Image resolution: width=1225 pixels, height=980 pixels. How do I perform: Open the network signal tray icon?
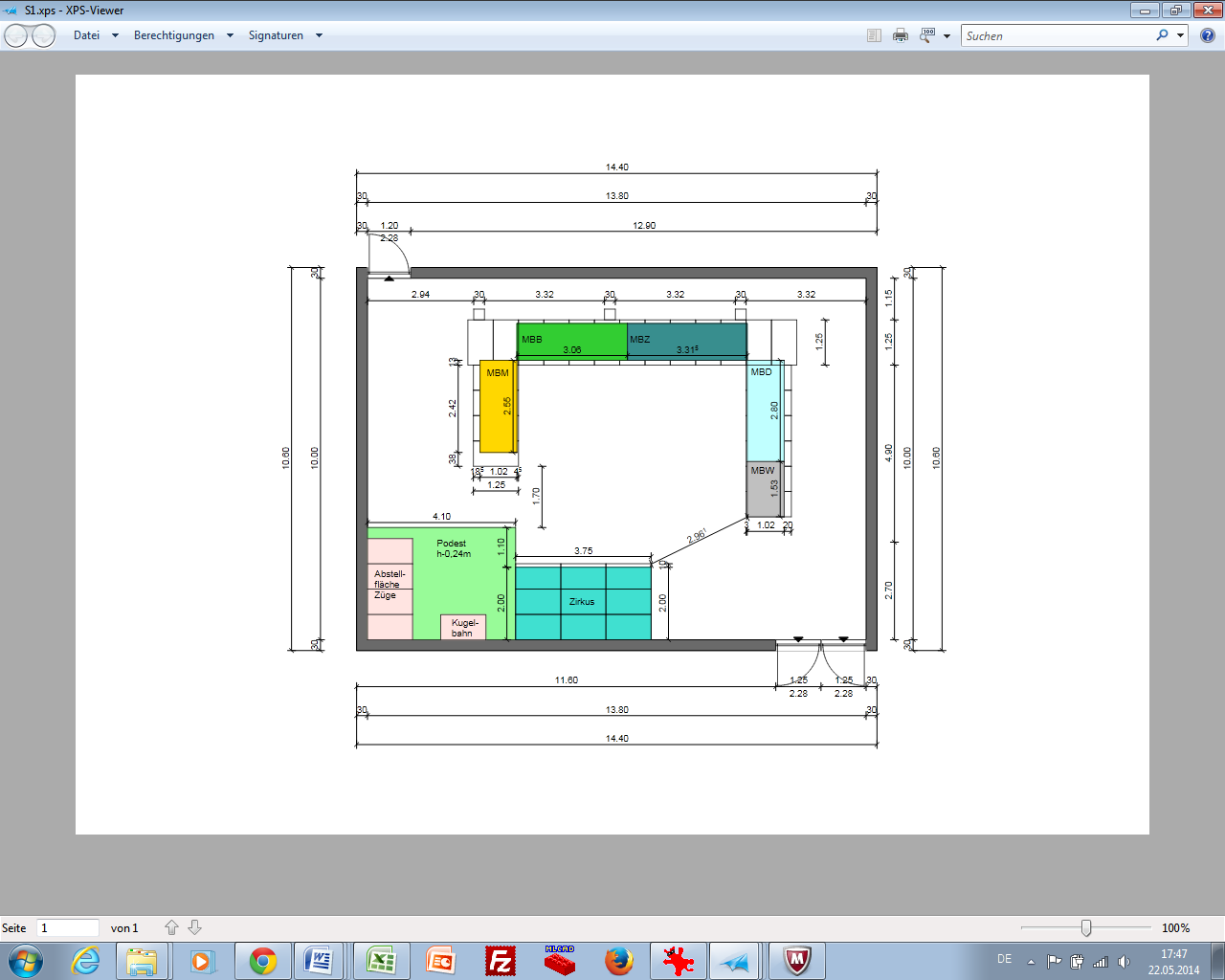click(x=1101, y=962)
